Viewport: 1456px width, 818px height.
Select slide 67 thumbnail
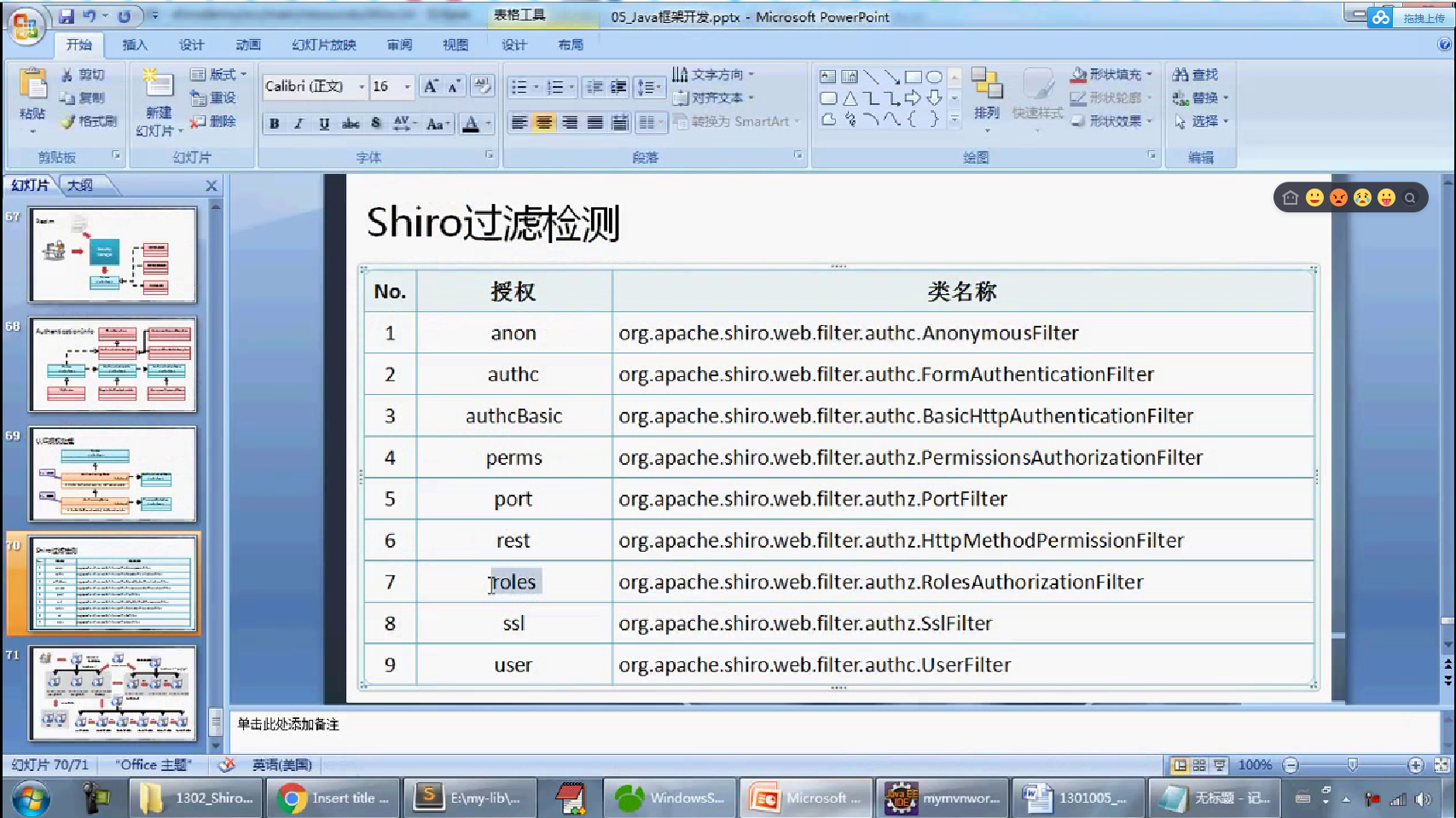(x=113, y=255)
